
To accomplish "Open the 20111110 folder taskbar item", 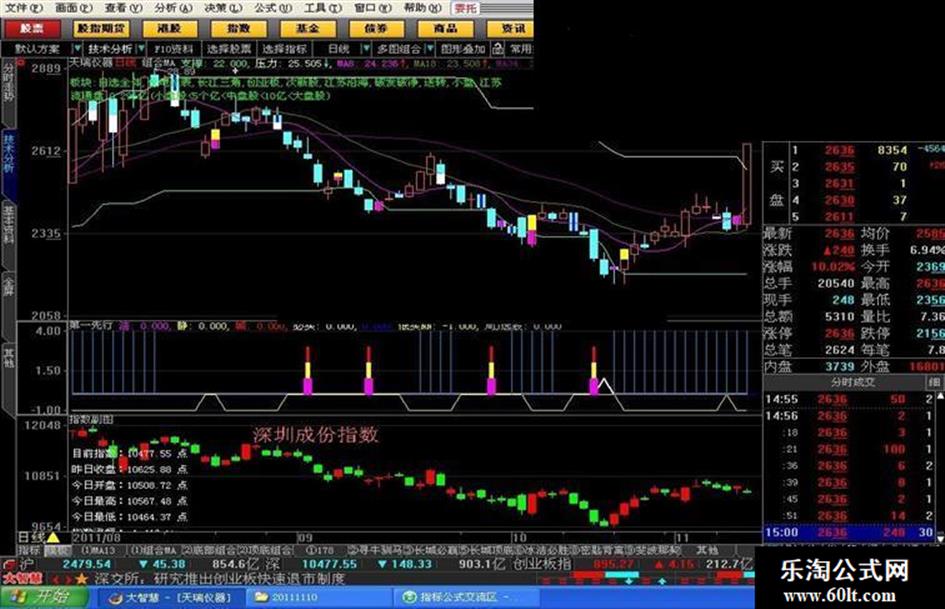I will [320, 597].
